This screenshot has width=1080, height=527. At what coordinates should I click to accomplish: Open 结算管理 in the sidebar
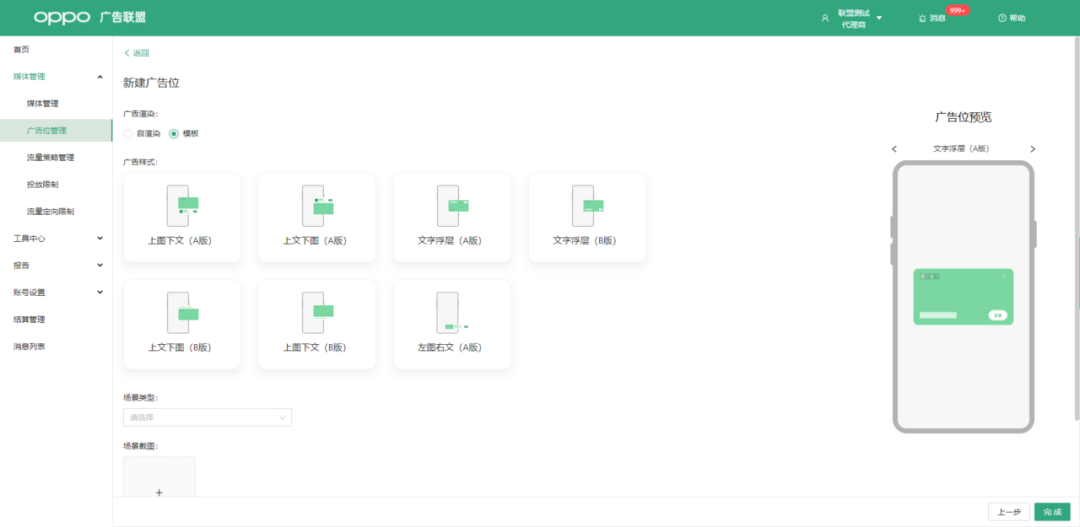[x=29, y=320]
